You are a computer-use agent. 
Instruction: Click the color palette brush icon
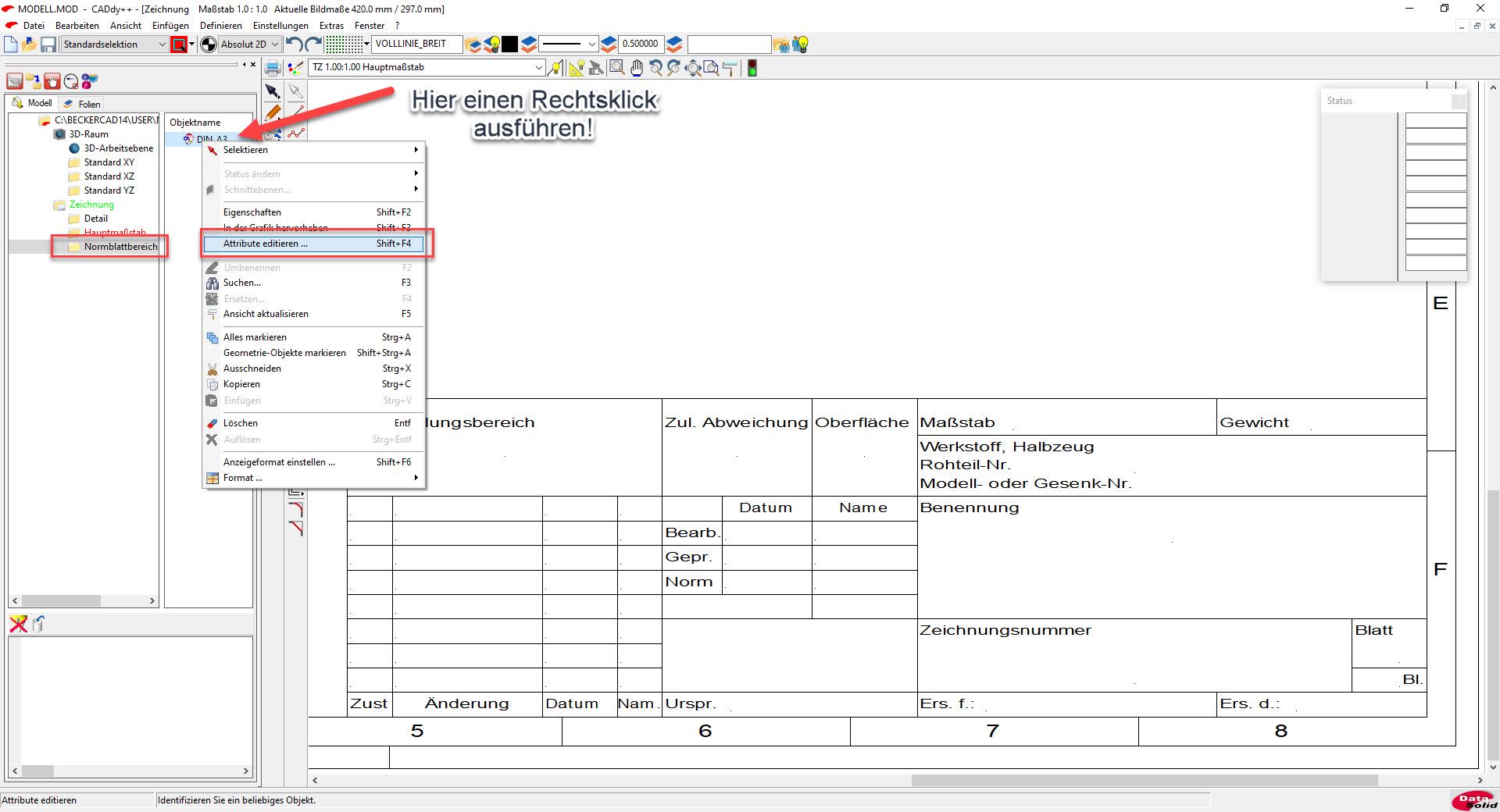coord(295,68)
